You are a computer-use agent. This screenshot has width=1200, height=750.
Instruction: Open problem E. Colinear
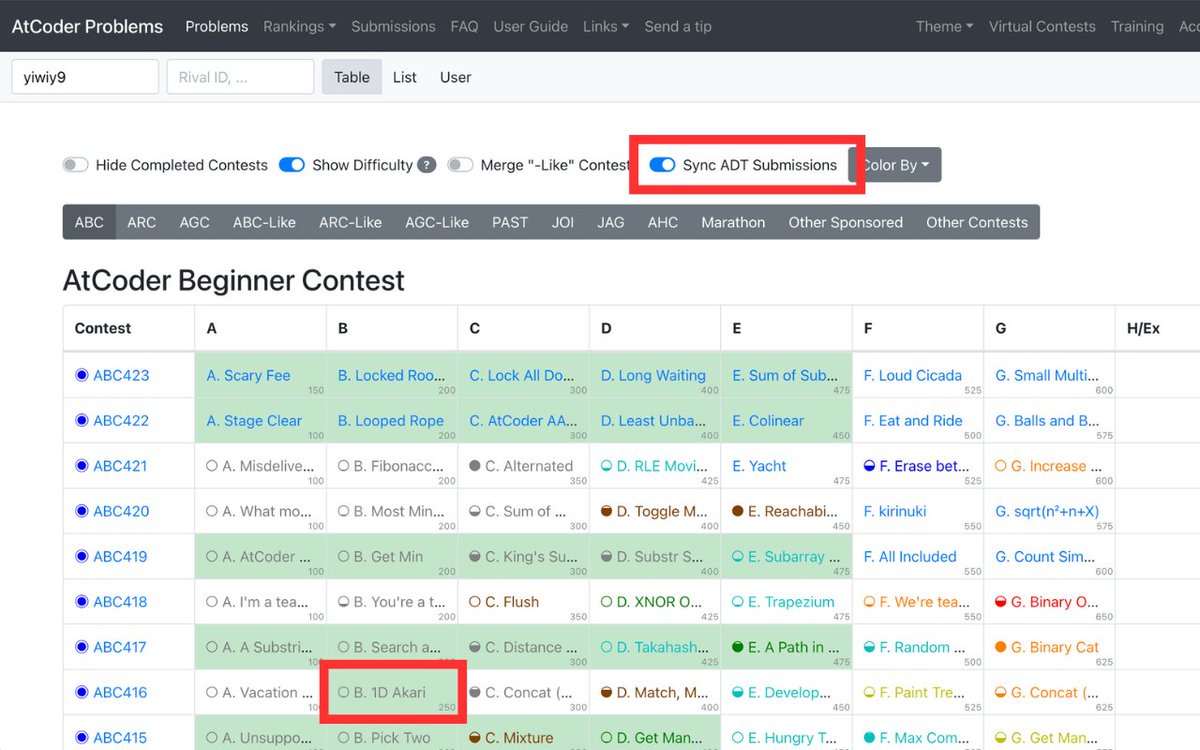click(768, 421)
